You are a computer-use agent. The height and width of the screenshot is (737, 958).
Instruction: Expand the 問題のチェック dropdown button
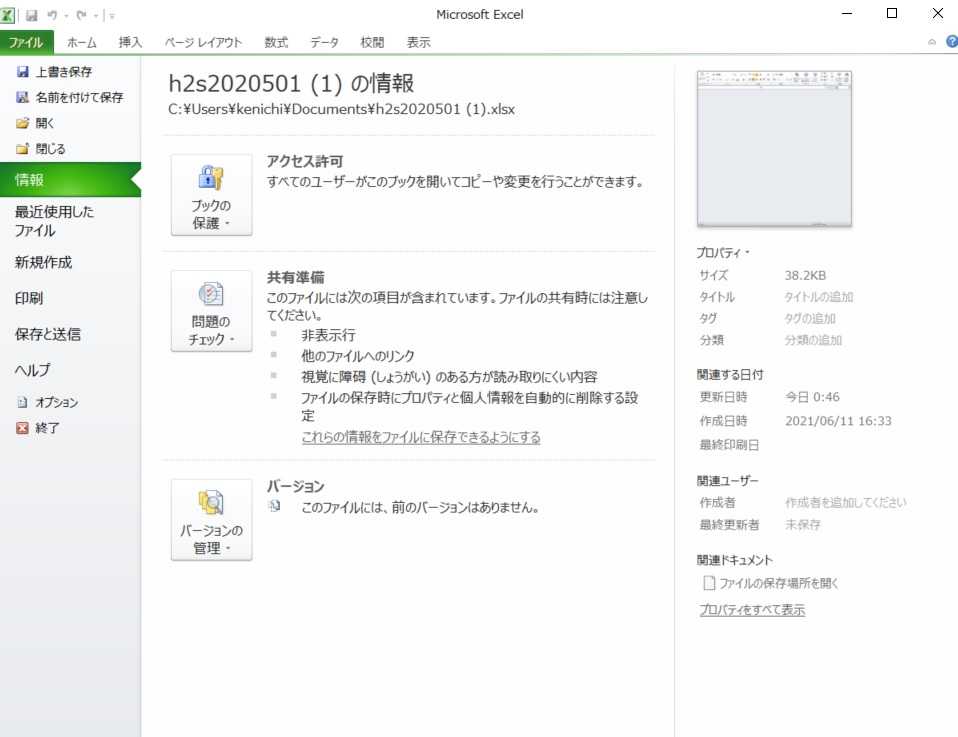click(211, 312)
